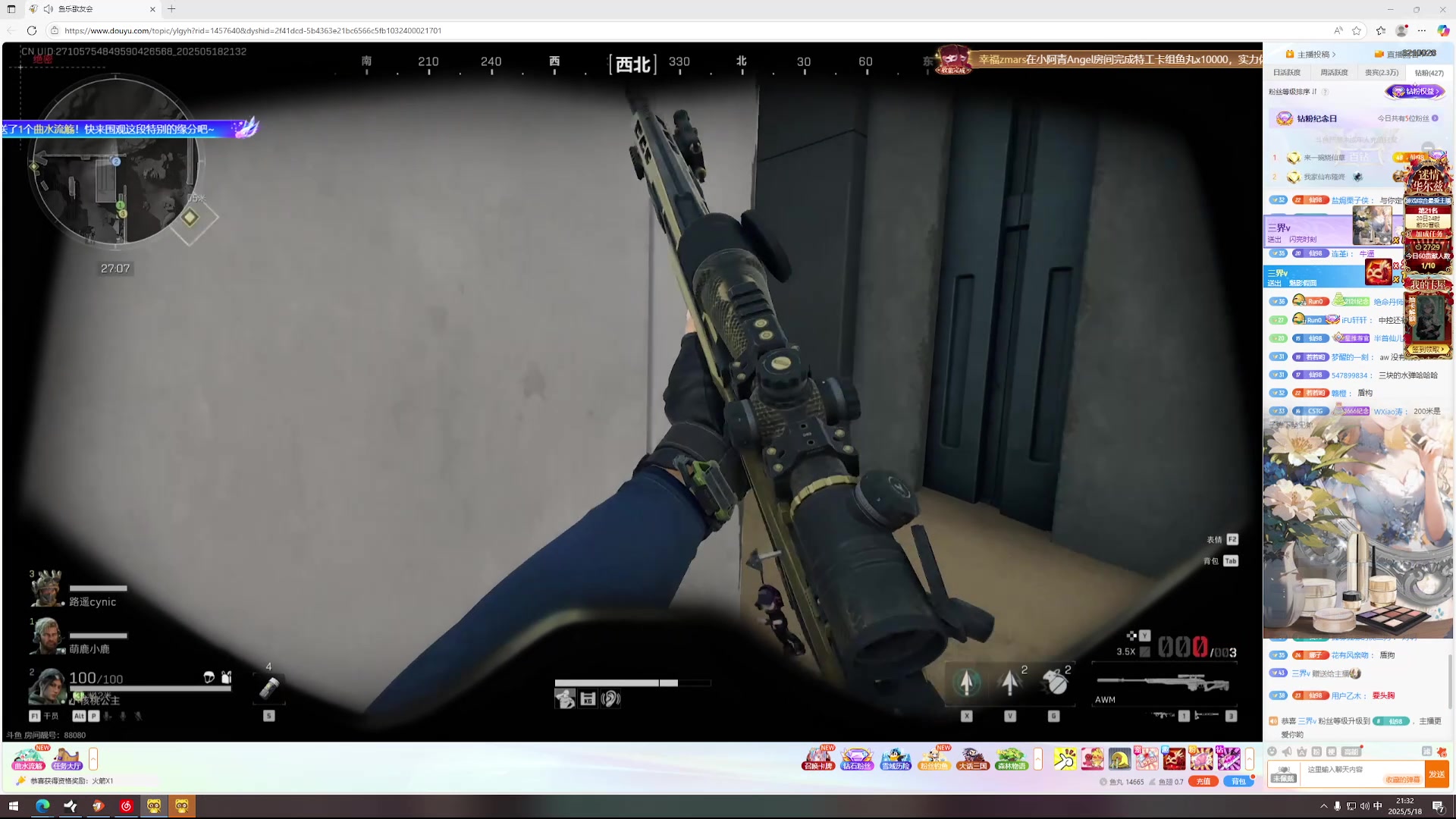Click 收藏的弹幕 saved danmaku button
This screenshot has width=1456, height=819.
coord(1402,780)
